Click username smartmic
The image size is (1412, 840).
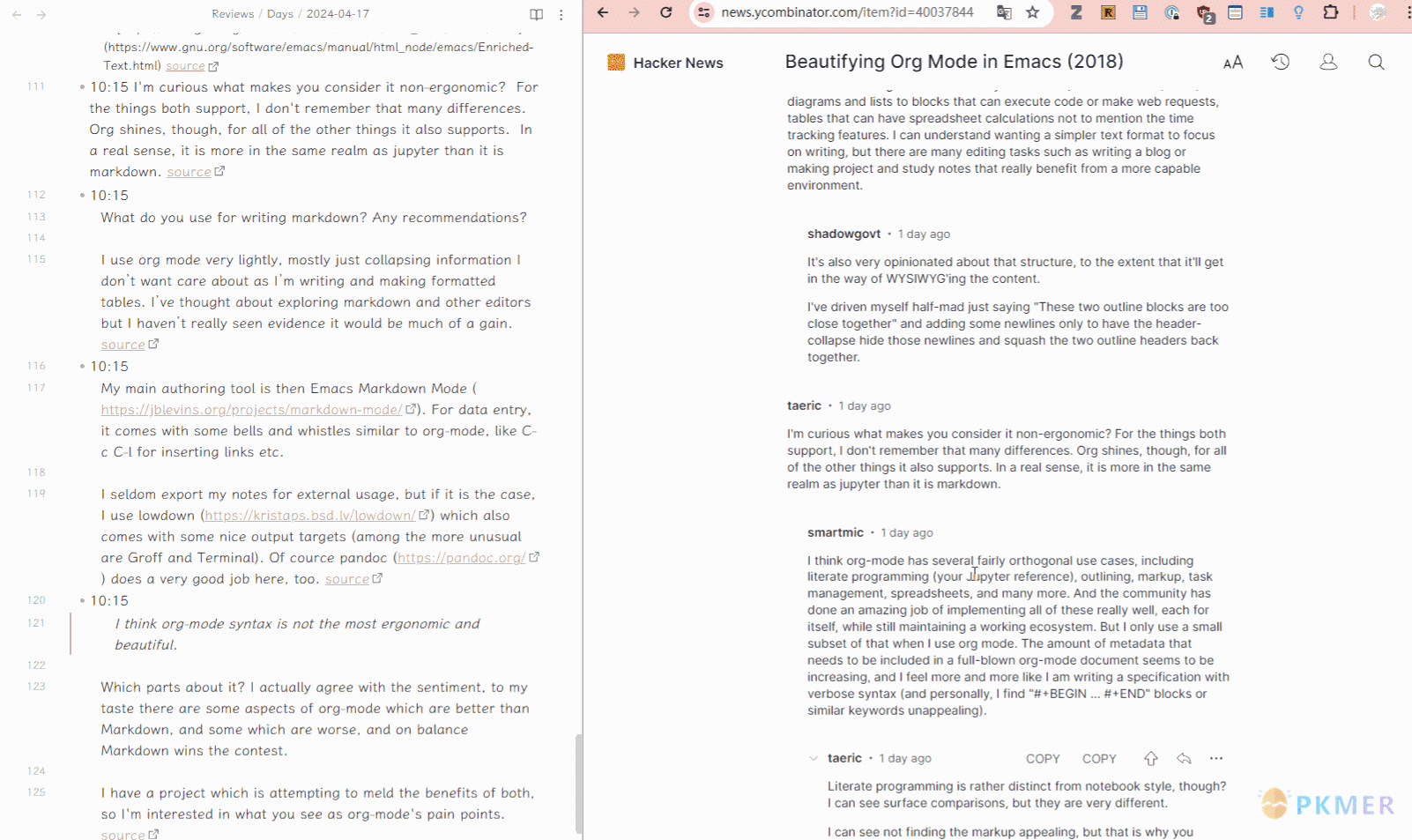click(x=836, y=532)
